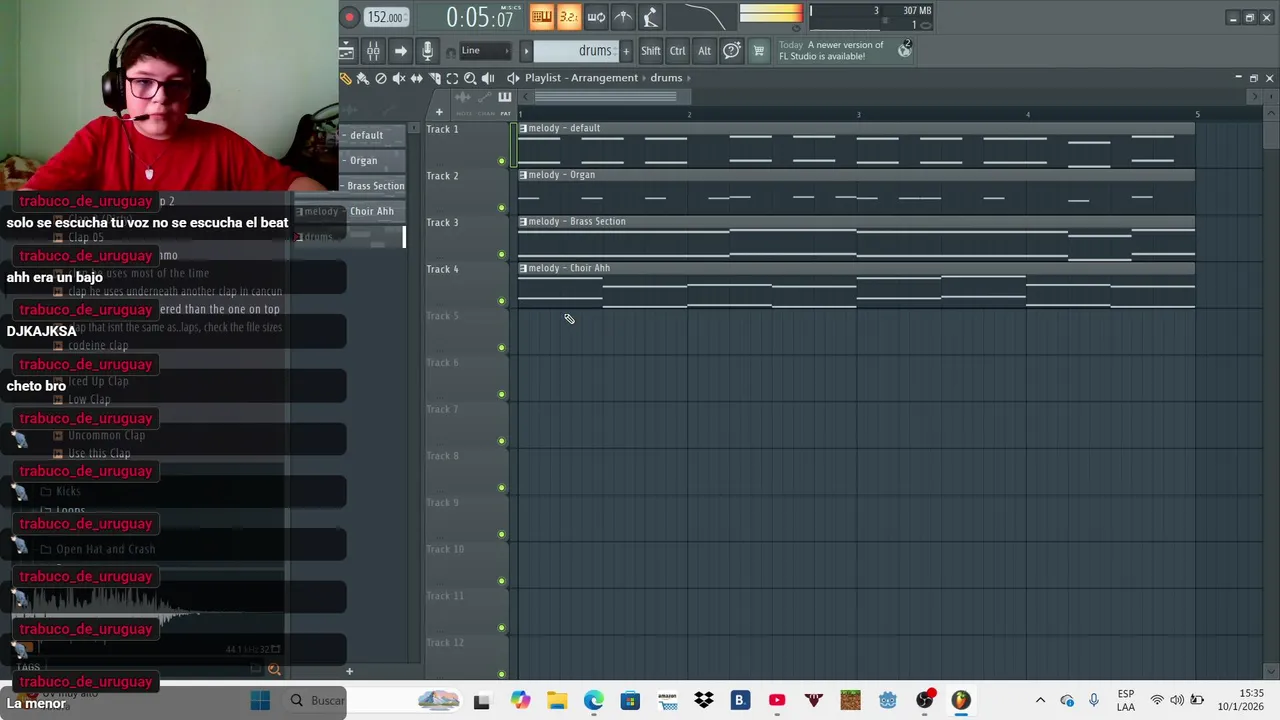Open the shopping cart icon
This screenshot has height=720, width=1280.
tap(758, 51)
